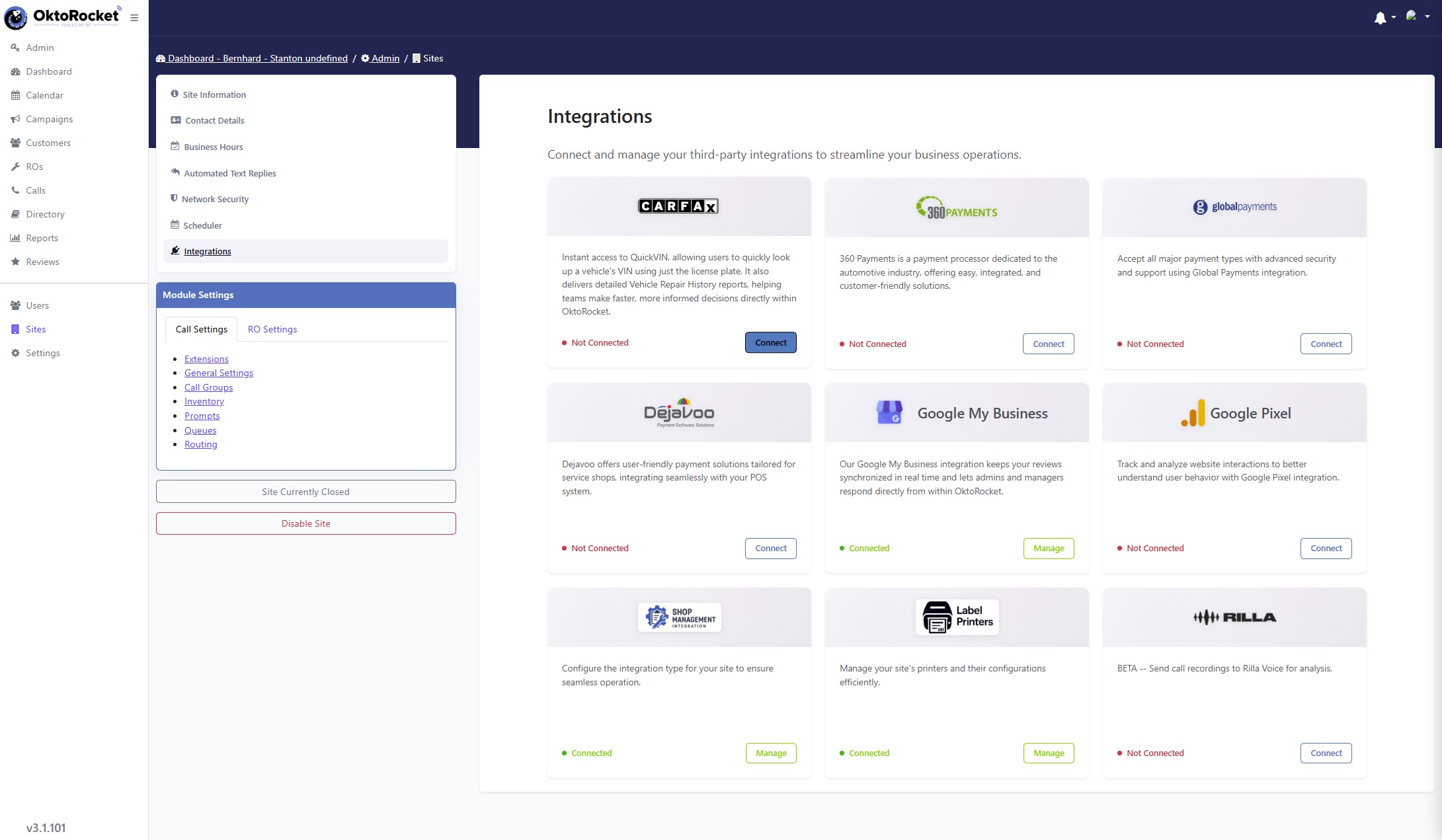Toggle the hamburger sidebar menu icon
The image size is (1442, 840).
(134, 18)
